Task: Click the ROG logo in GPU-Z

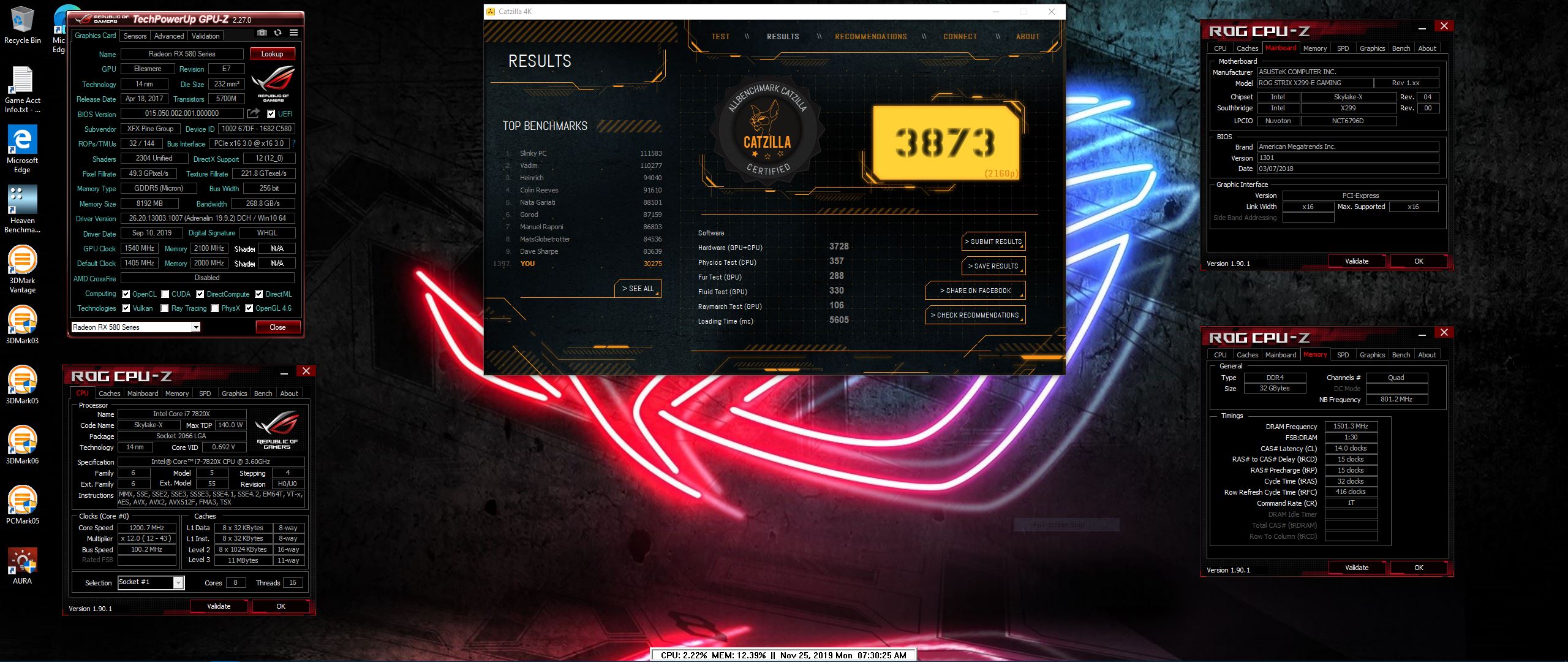Action: click(x=274, y=84)
